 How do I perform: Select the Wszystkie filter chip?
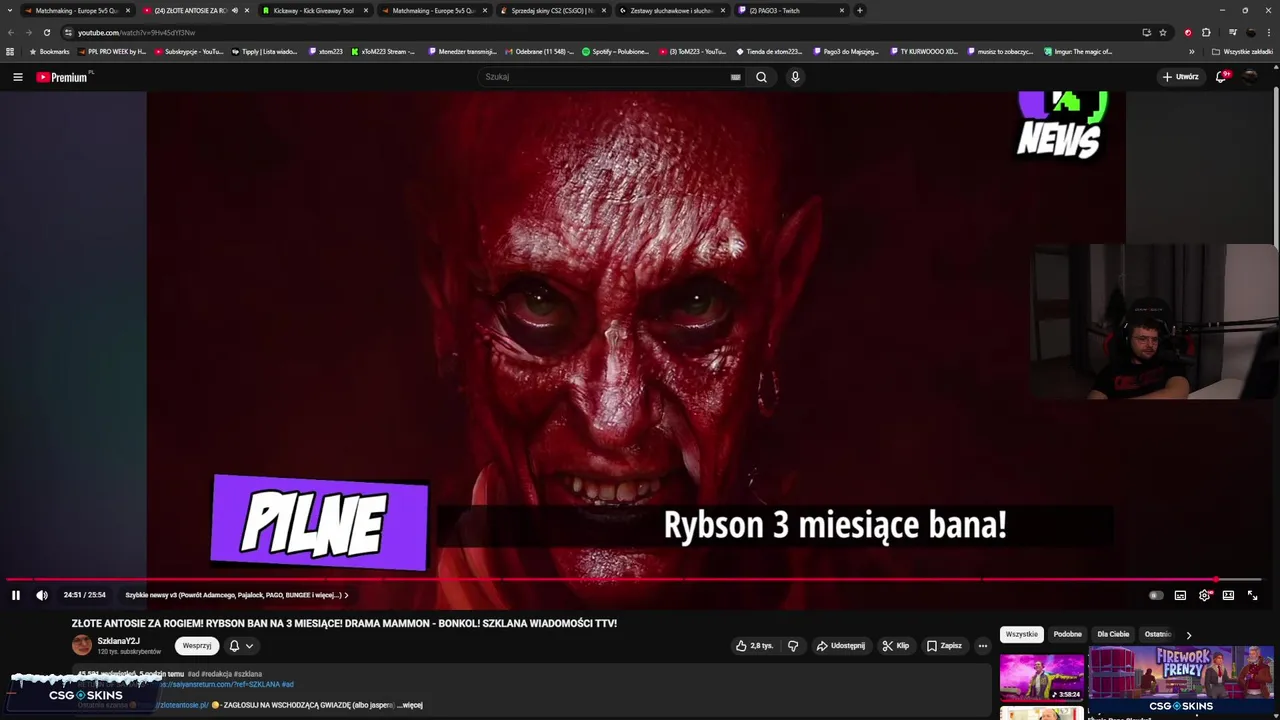pos(1022,634)
